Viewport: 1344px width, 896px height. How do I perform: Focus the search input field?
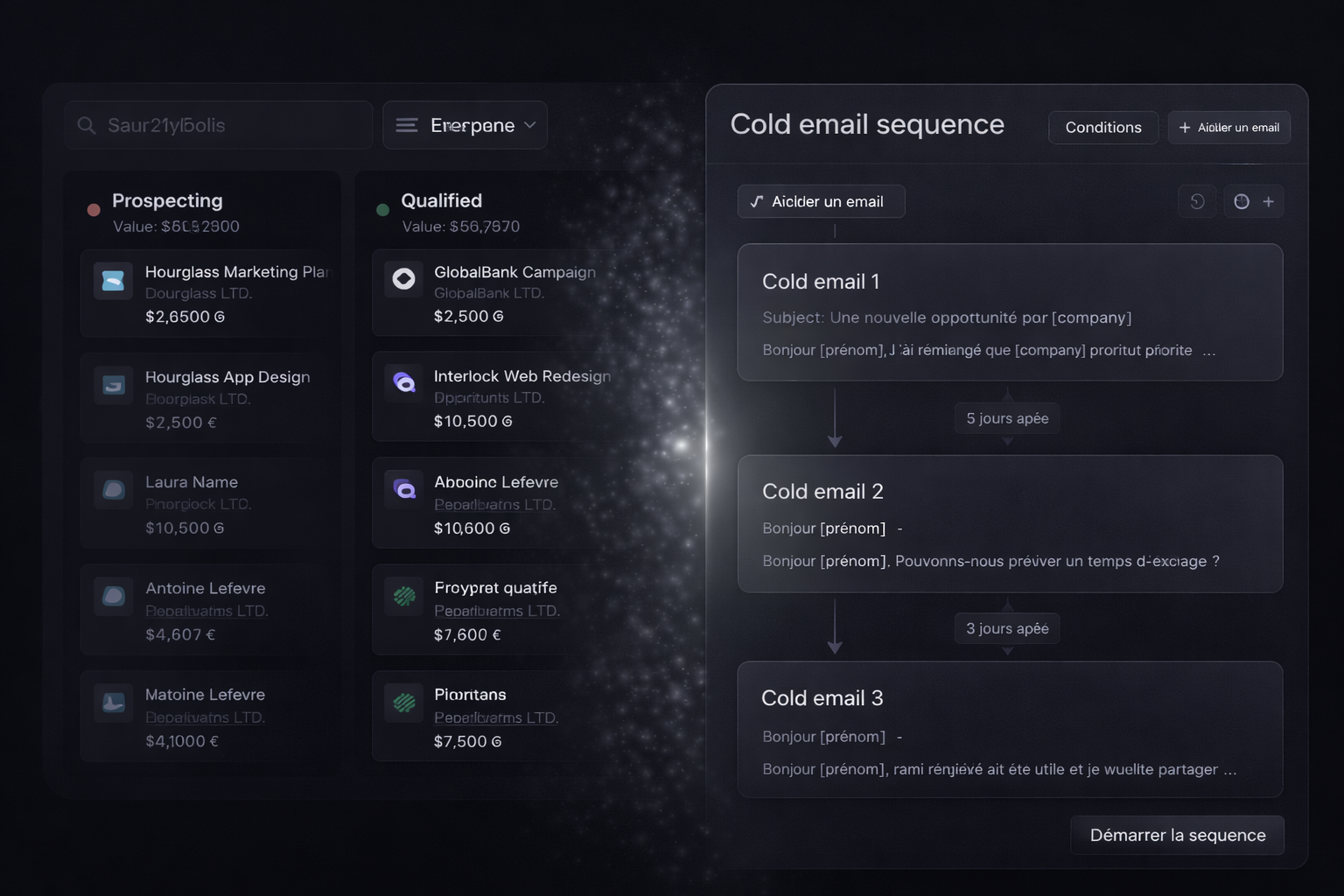pos(227,125)
